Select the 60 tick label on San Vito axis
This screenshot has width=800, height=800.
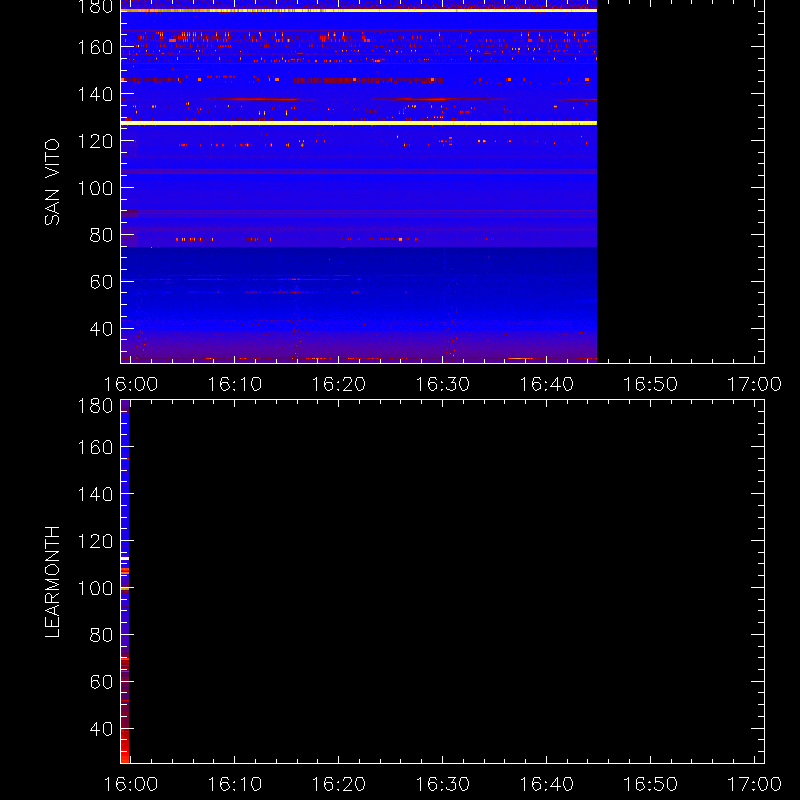coord(101,282)
